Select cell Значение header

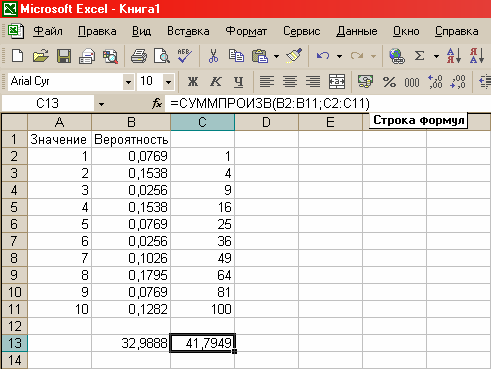[59, 139]
